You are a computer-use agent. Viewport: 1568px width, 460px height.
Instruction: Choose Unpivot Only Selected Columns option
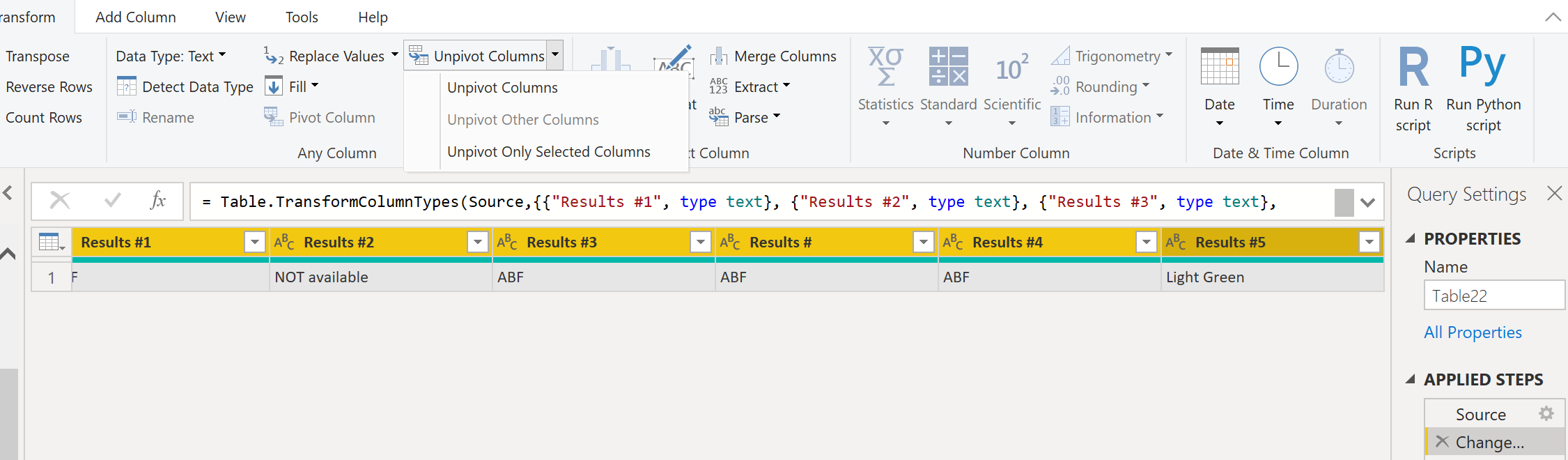click(548, 152)
